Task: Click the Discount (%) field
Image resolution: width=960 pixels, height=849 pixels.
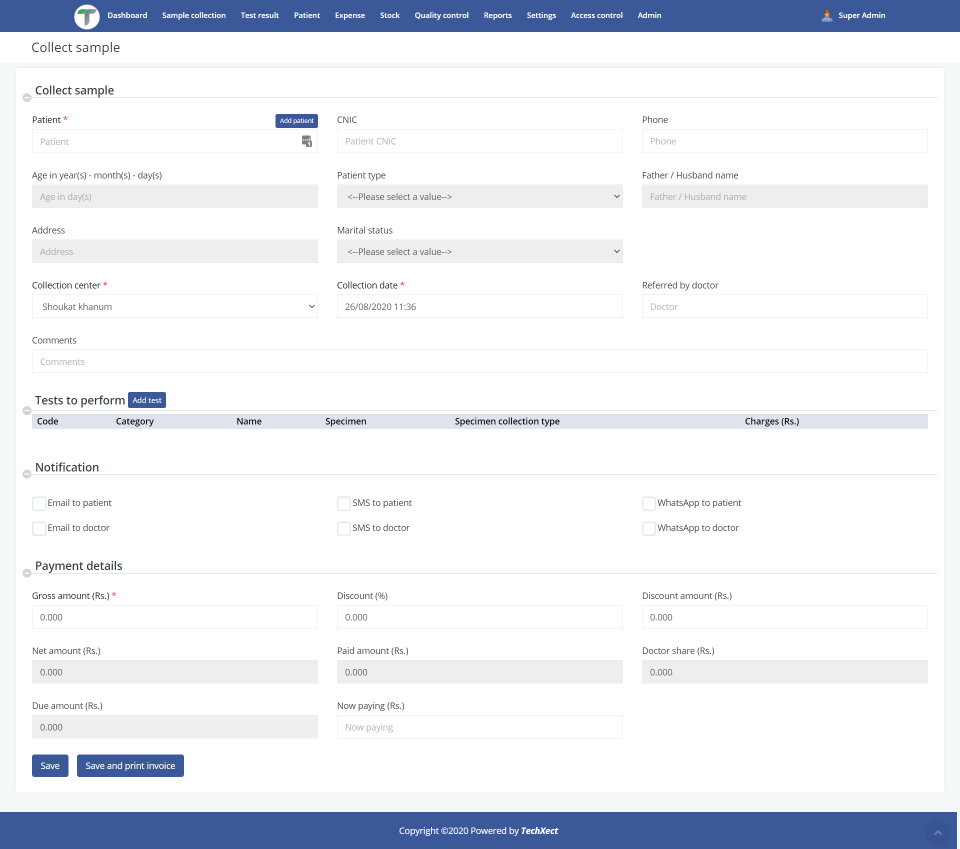Action: coord(479,618)
